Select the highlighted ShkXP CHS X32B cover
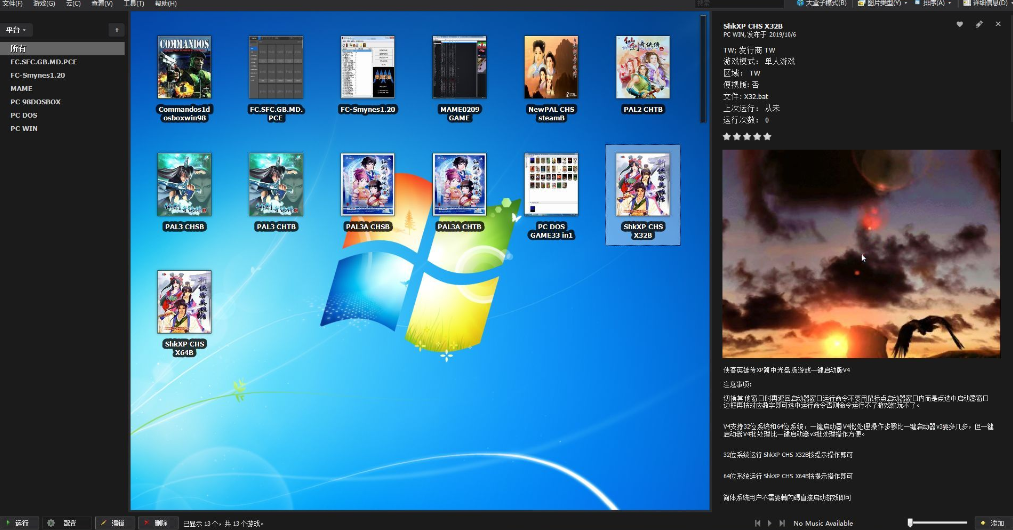 tap(643, 185)
